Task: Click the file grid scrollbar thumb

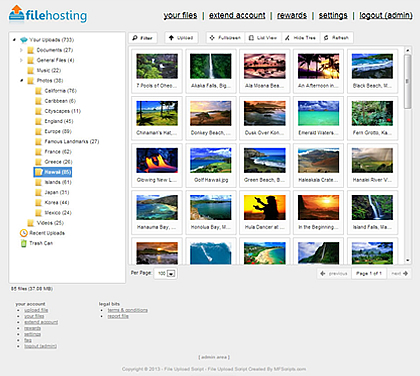Action: point(407,81)
